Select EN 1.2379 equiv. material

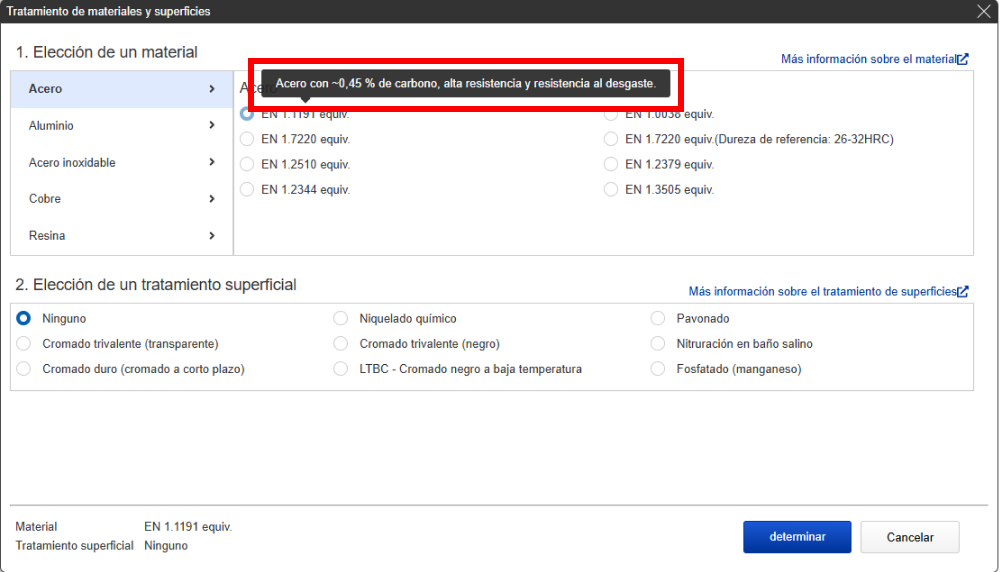[611, 164]
